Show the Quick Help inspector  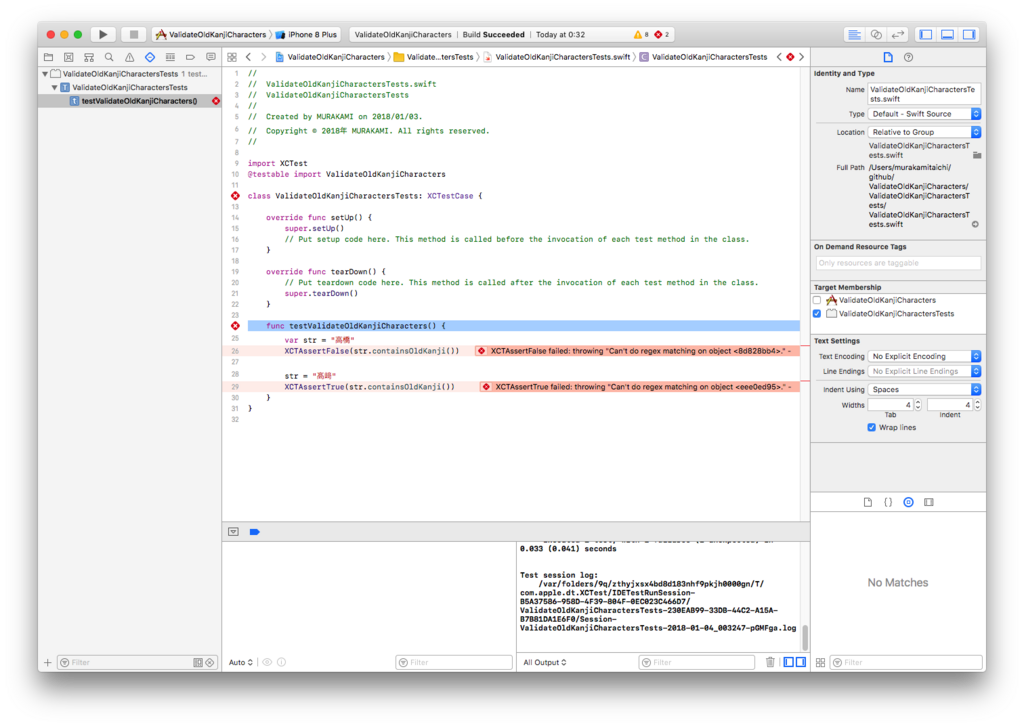click(908, 57)
